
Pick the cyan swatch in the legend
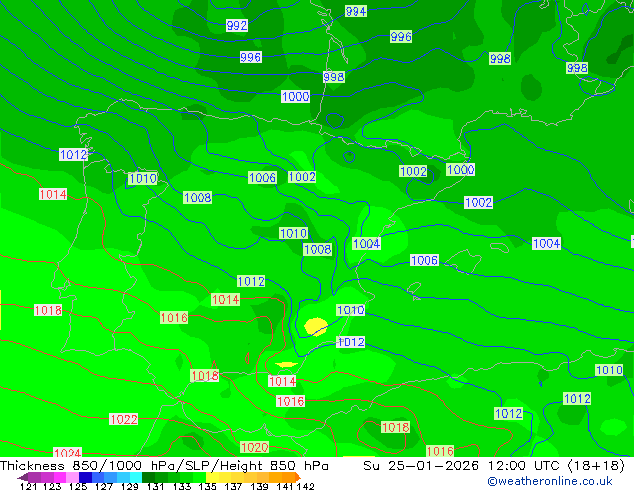[x=136, y=477]
